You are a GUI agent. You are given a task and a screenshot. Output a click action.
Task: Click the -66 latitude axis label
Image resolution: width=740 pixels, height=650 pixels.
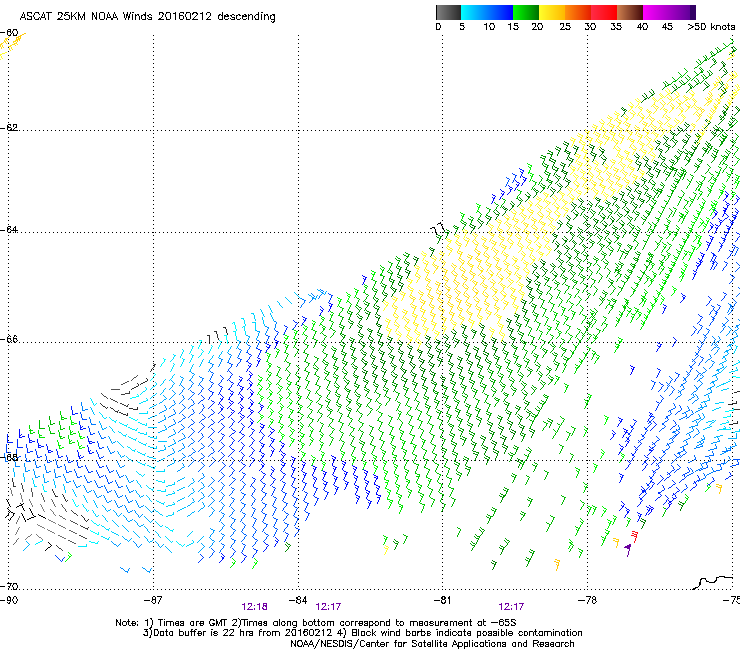click(9, 339)
